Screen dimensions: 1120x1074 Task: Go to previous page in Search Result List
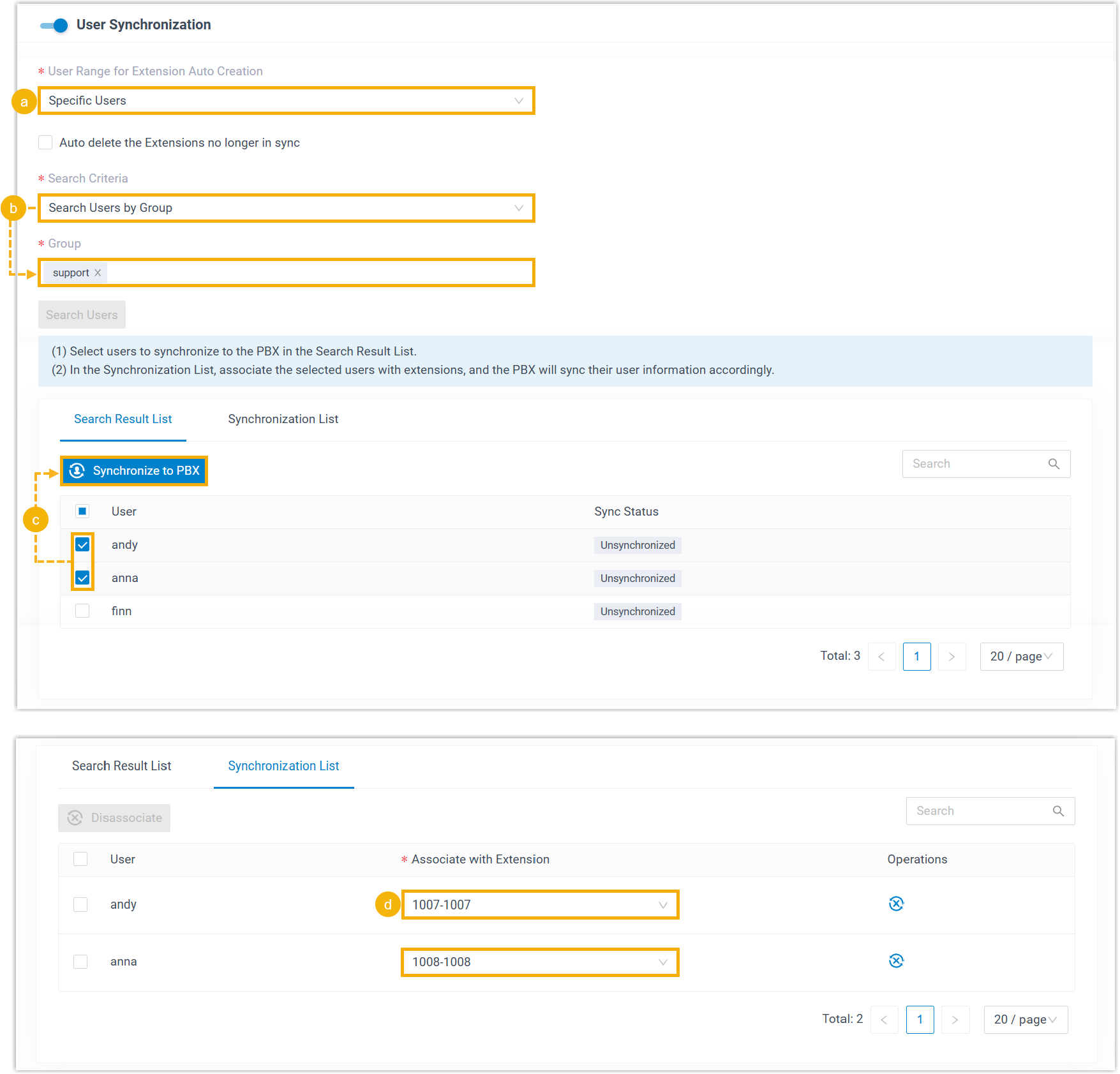click(881, 657)
